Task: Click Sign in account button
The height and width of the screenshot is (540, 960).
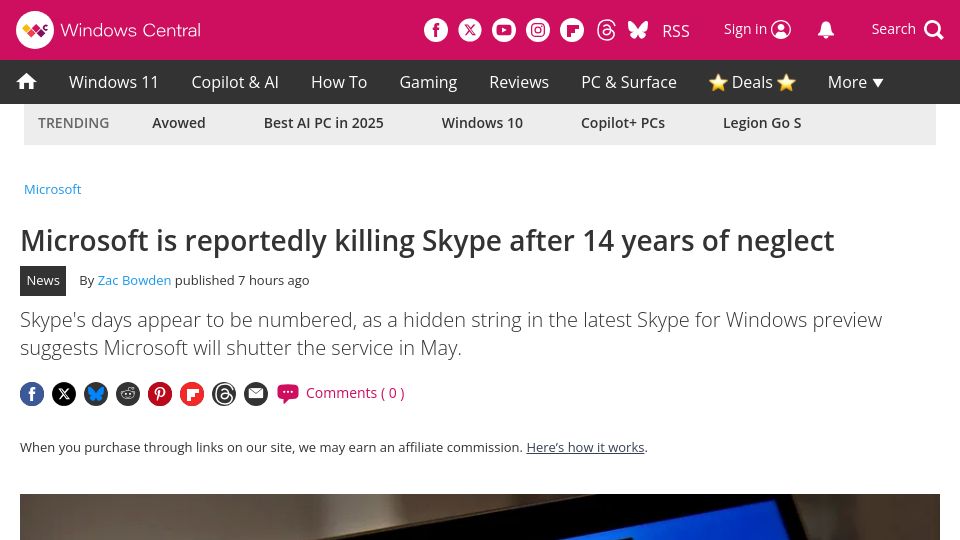Action: 757,29
